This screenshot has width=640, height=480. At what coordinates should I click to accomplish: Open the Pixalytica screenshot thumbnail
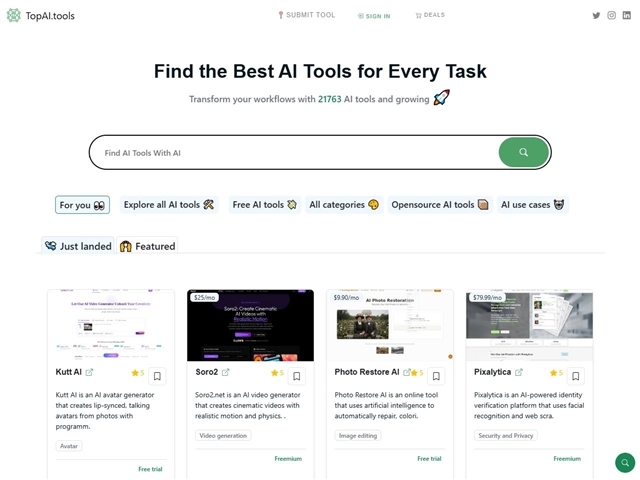tap(529, 326)
